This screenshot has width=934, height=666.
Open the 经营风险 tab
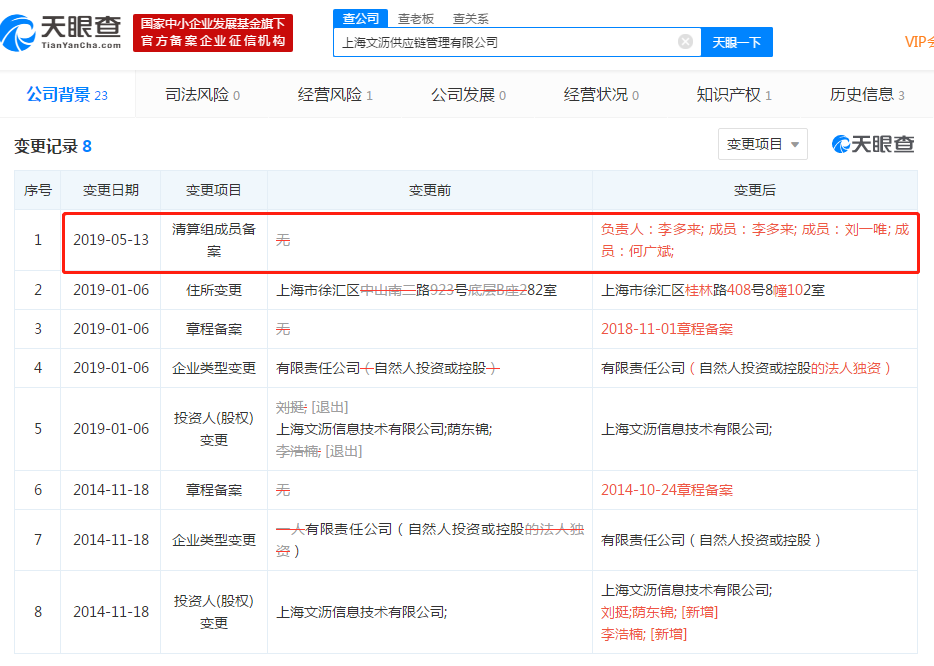point(335,95)
